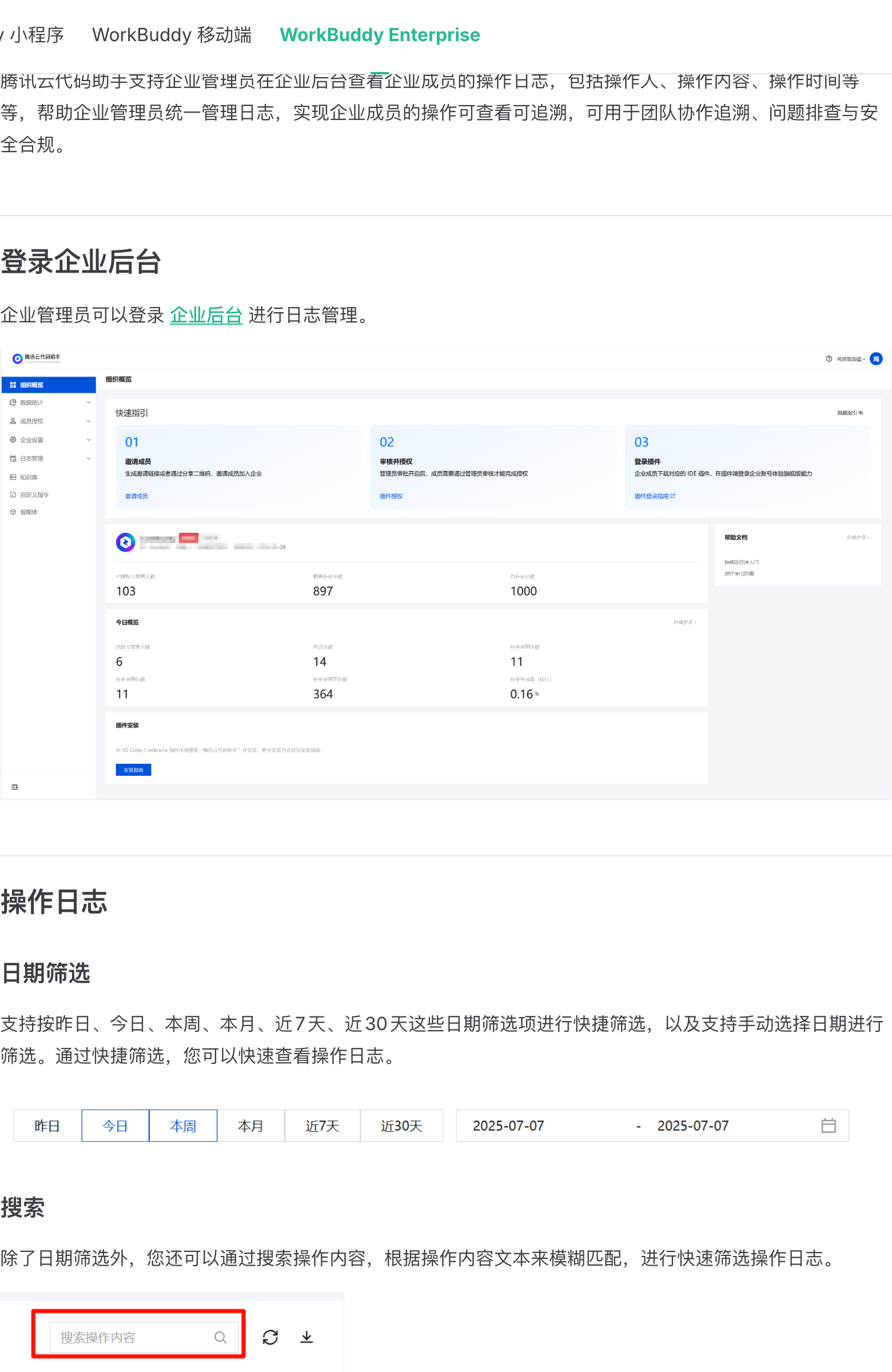
Task: Click the 数据统计 pie chart icon
Action: point(13,402)
